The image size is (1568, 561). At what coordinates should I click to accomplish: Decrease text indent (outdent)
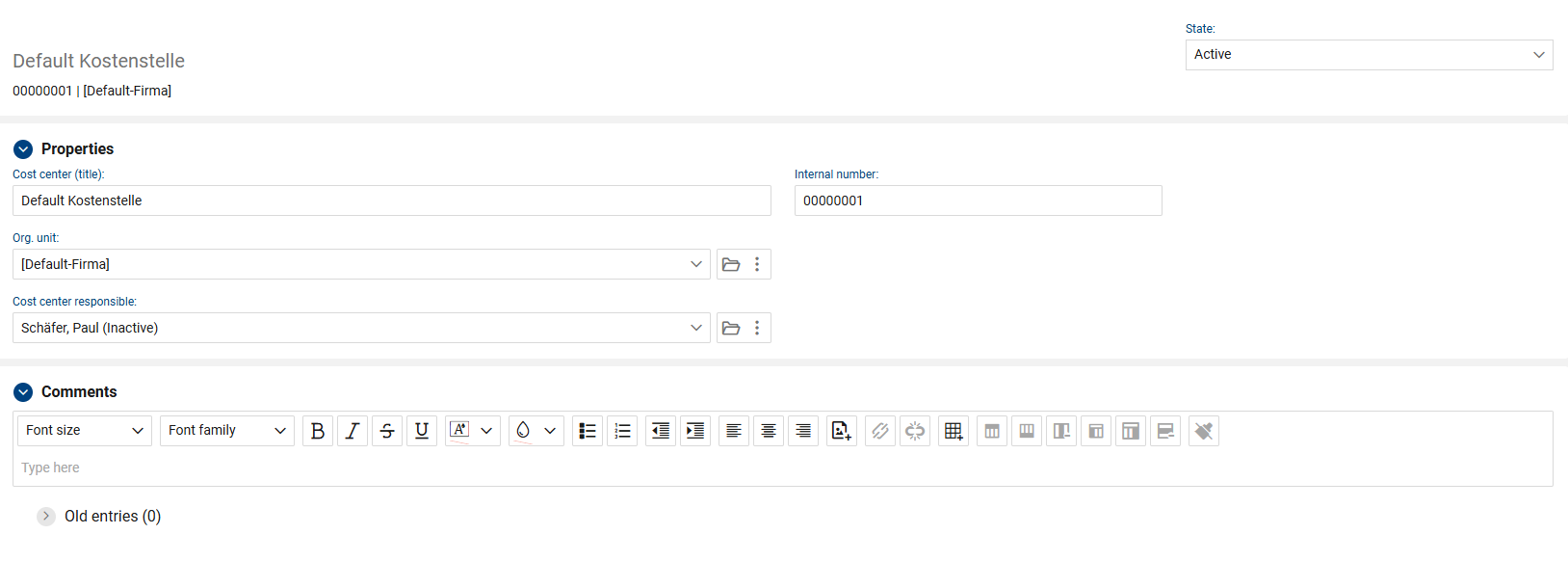pyautogui.click(x=661, y=431)
